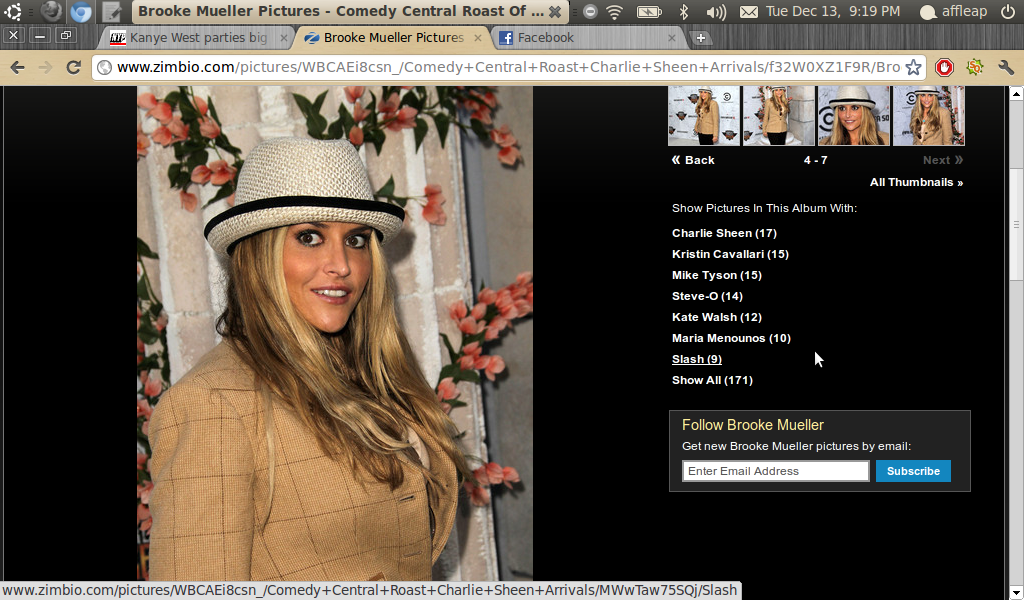
Task: Click the large Brooke Mueller photo
Action: (335, 333)
